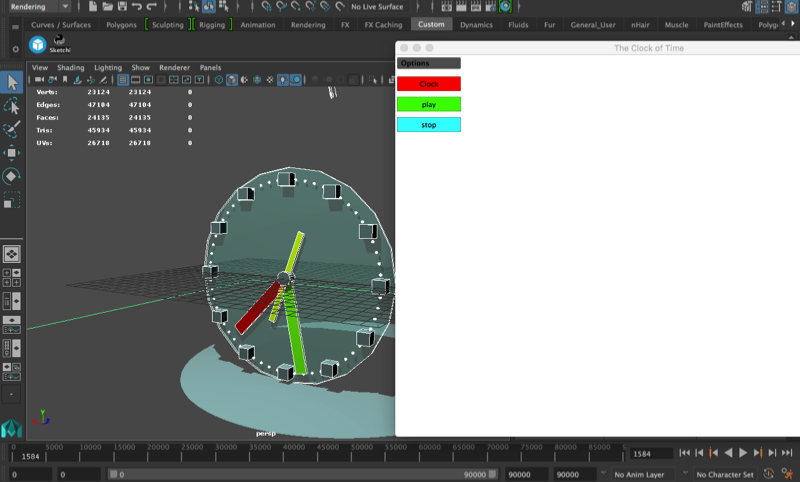Click the Save scene icon

122,6
